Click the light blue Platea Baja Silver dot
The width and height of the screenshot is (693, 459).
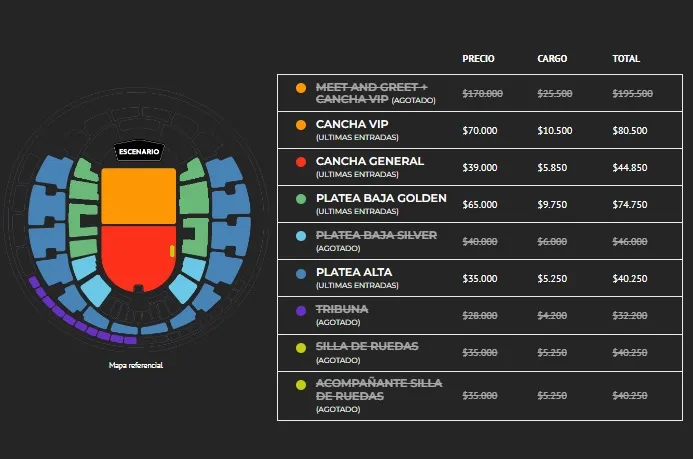click(x=301, y=236)
